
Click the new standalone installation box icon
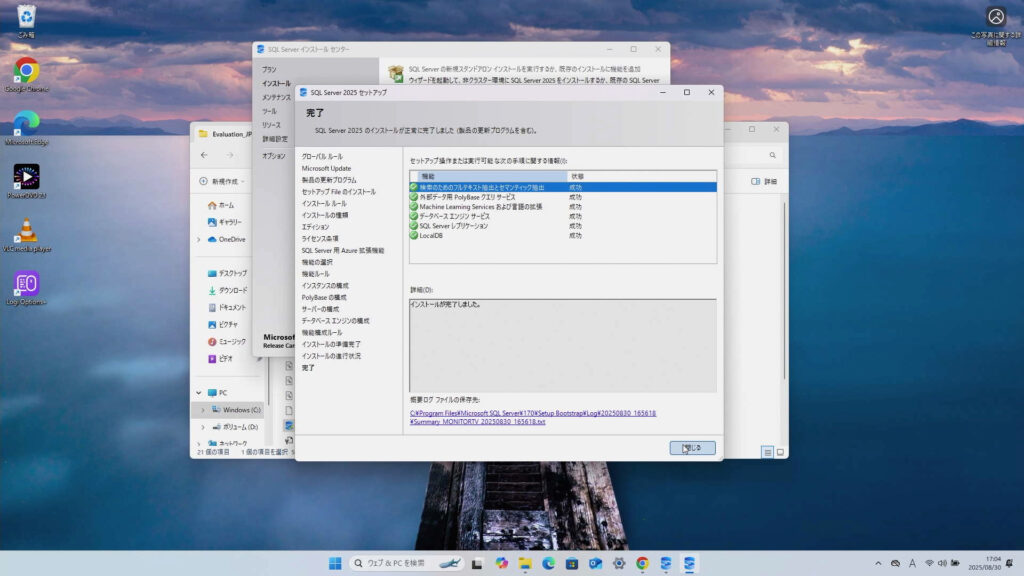[396, 74]
